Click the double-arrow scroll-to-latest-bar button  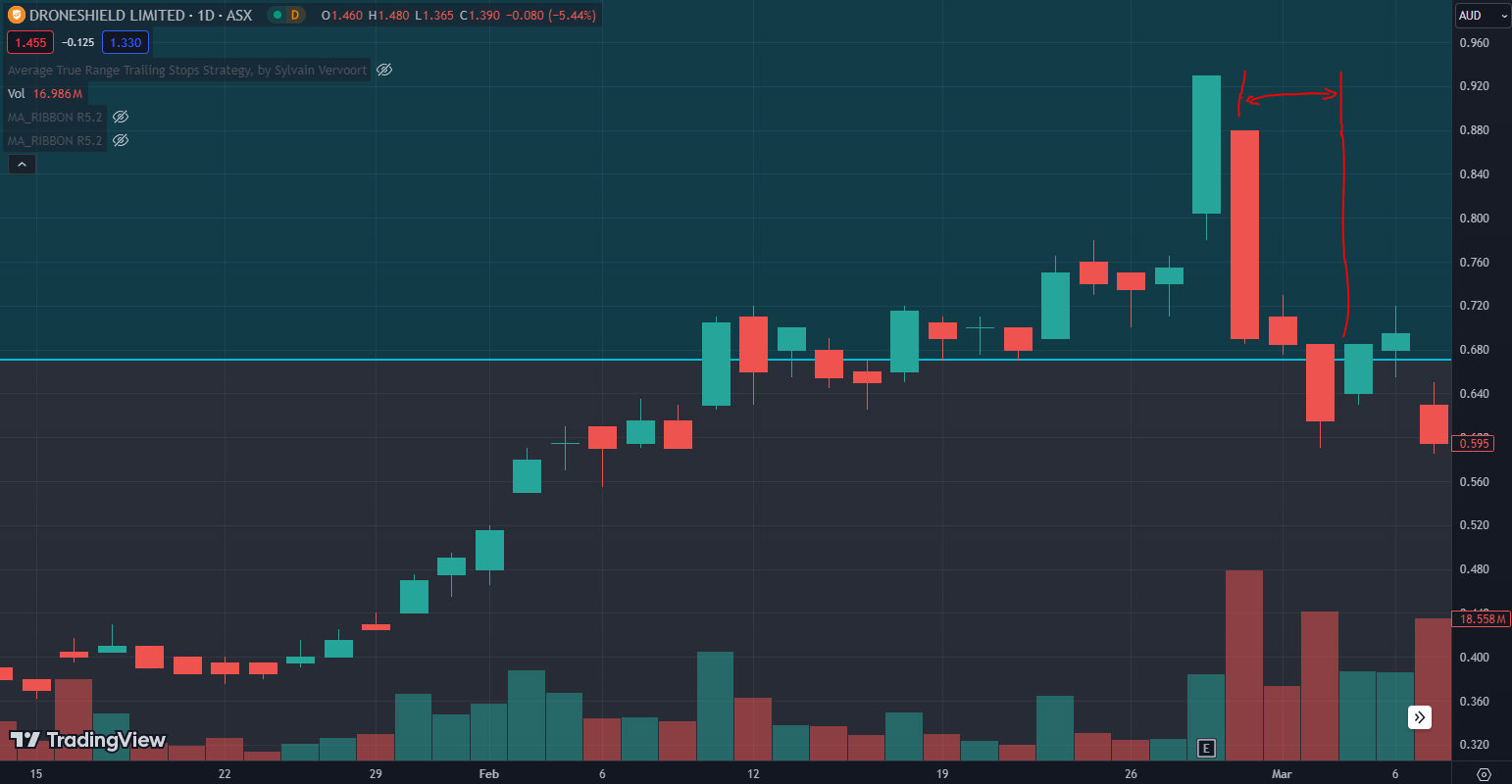pyautogui.click(x=1419, y=717)
